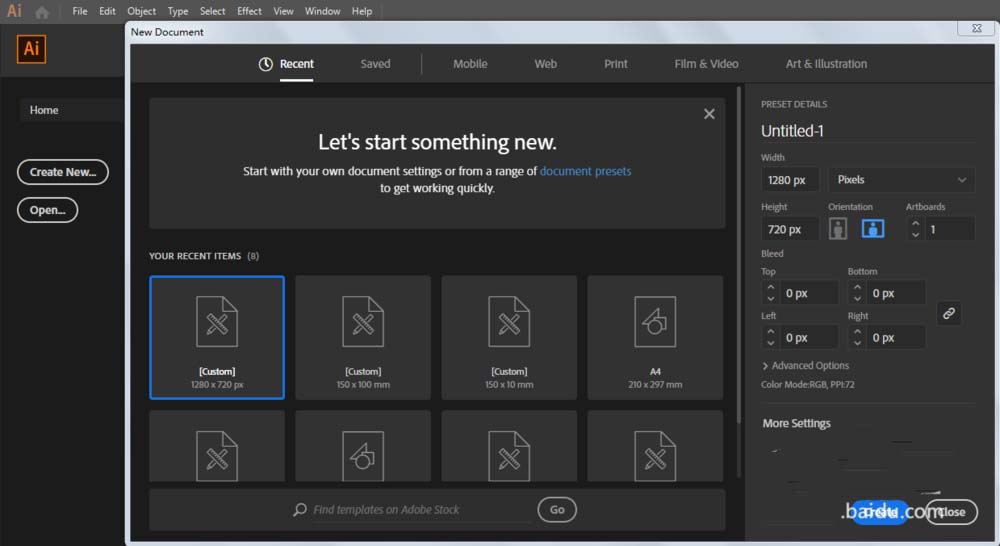Open the File menu
1000x546 pixels.
[x=80, y=11]
